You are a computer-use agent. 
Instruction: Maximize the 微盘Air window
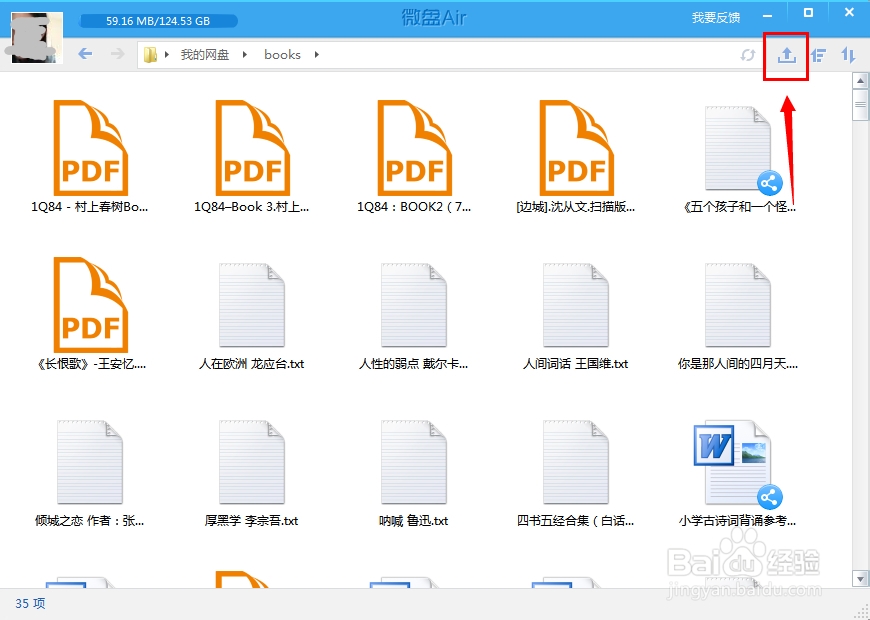[808, 13]
